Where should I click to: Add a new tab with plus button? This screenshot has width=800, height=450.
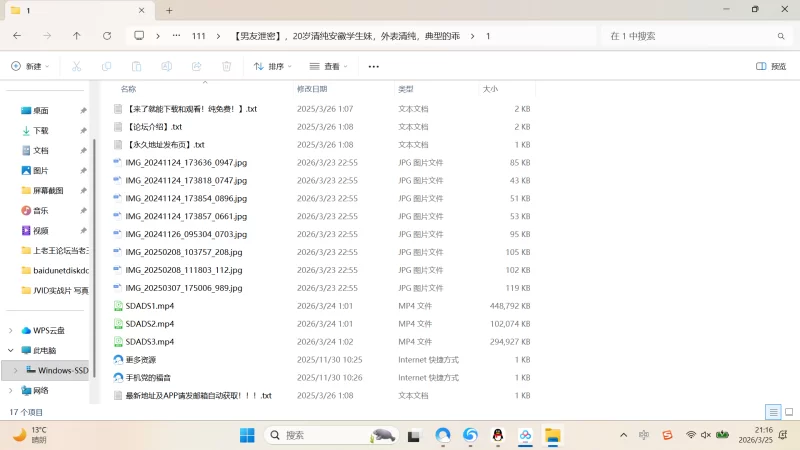coord(169,10)
